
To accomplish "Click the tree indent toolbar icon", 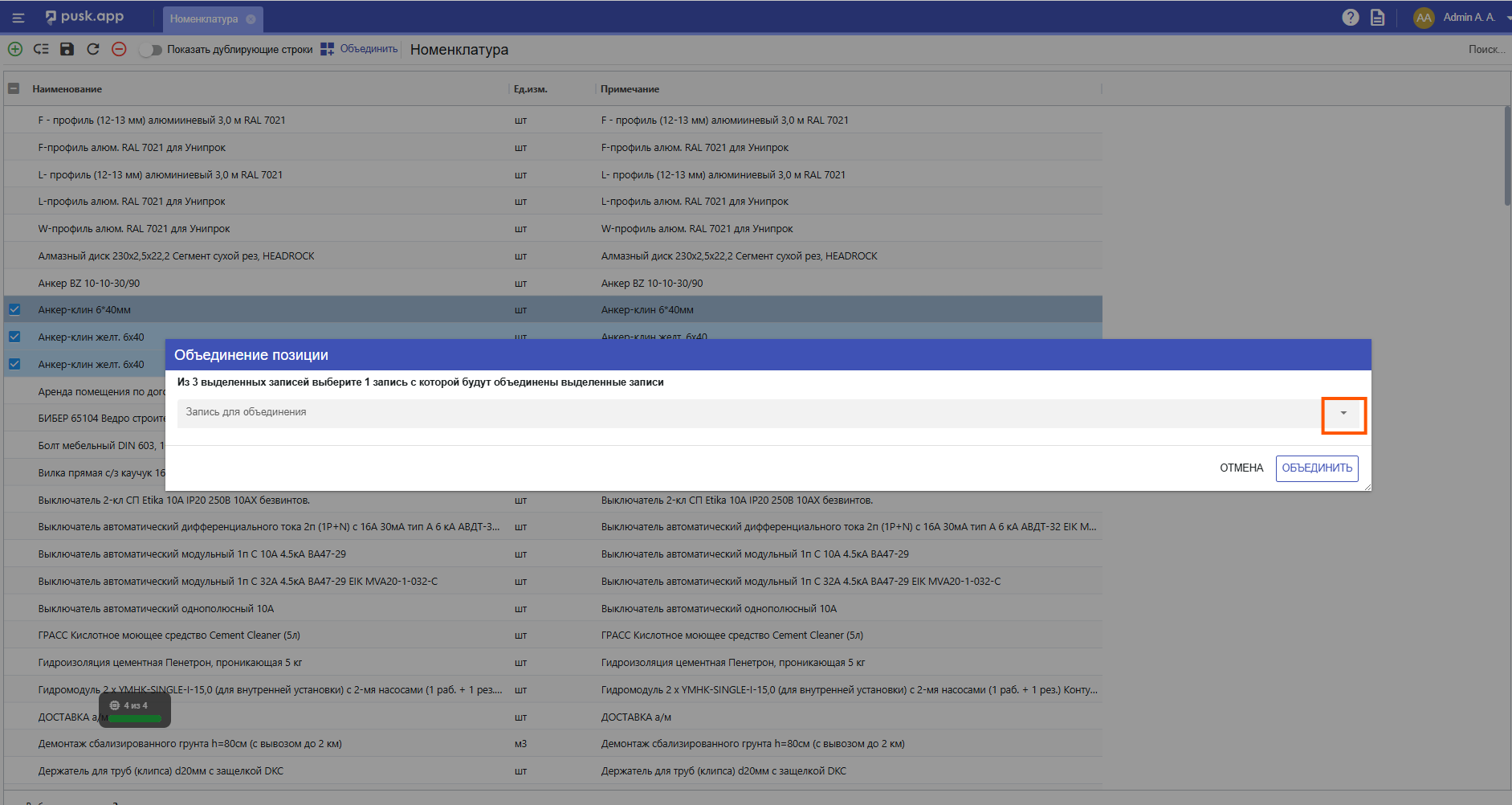I will (41, 49).
